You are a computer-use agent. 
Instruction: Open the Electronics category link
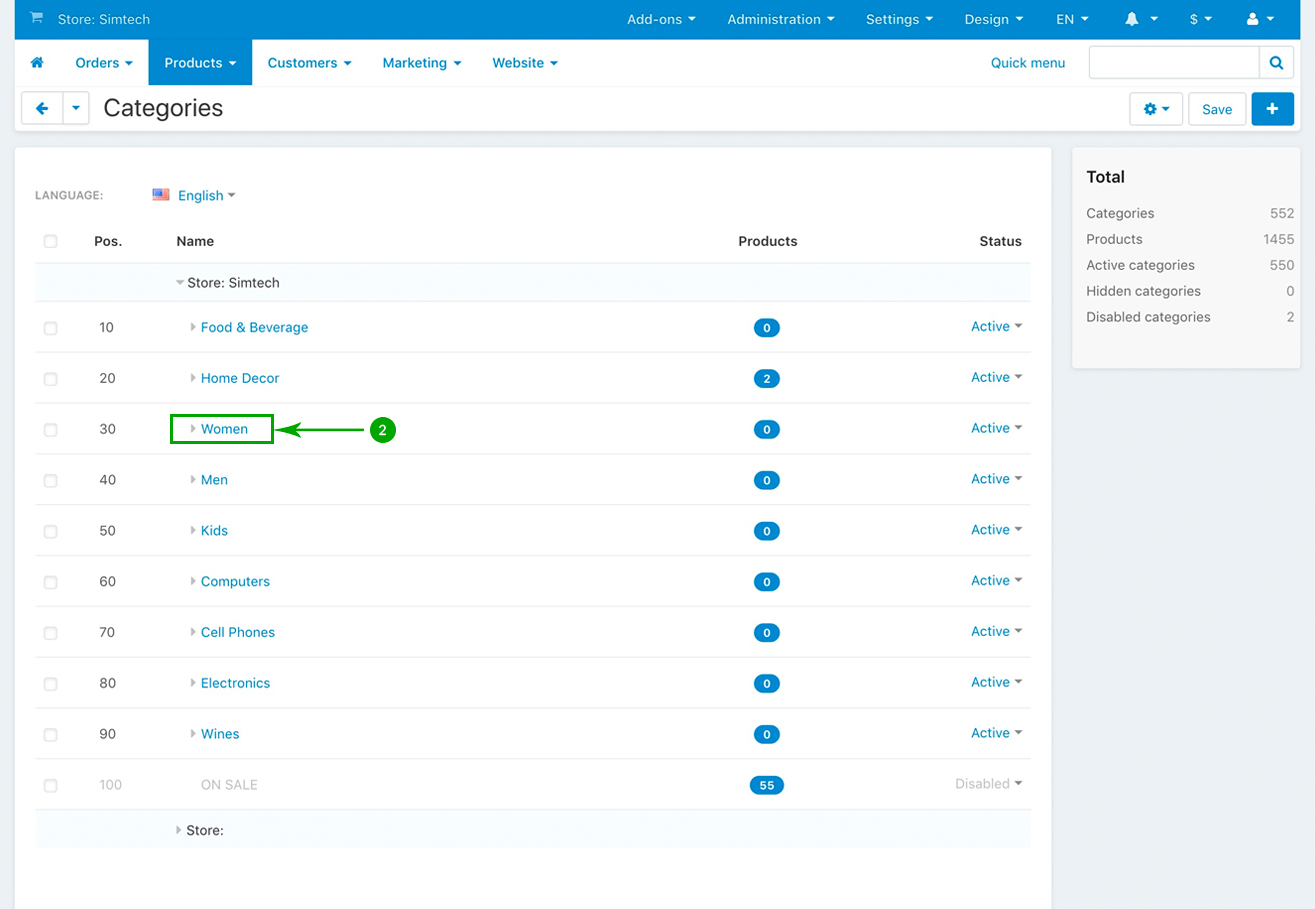point(235,683)
